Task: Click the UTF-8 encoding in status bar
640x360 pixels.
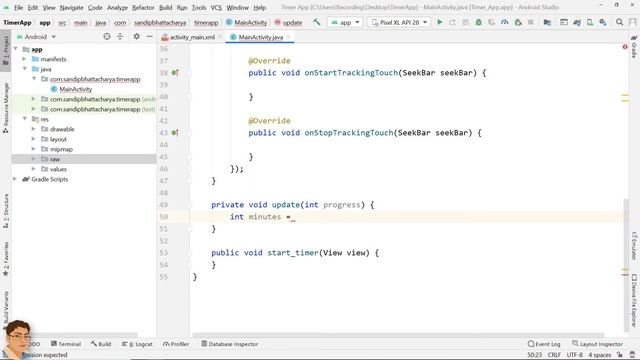Action: pyautogui.click(x=575, y=355)
